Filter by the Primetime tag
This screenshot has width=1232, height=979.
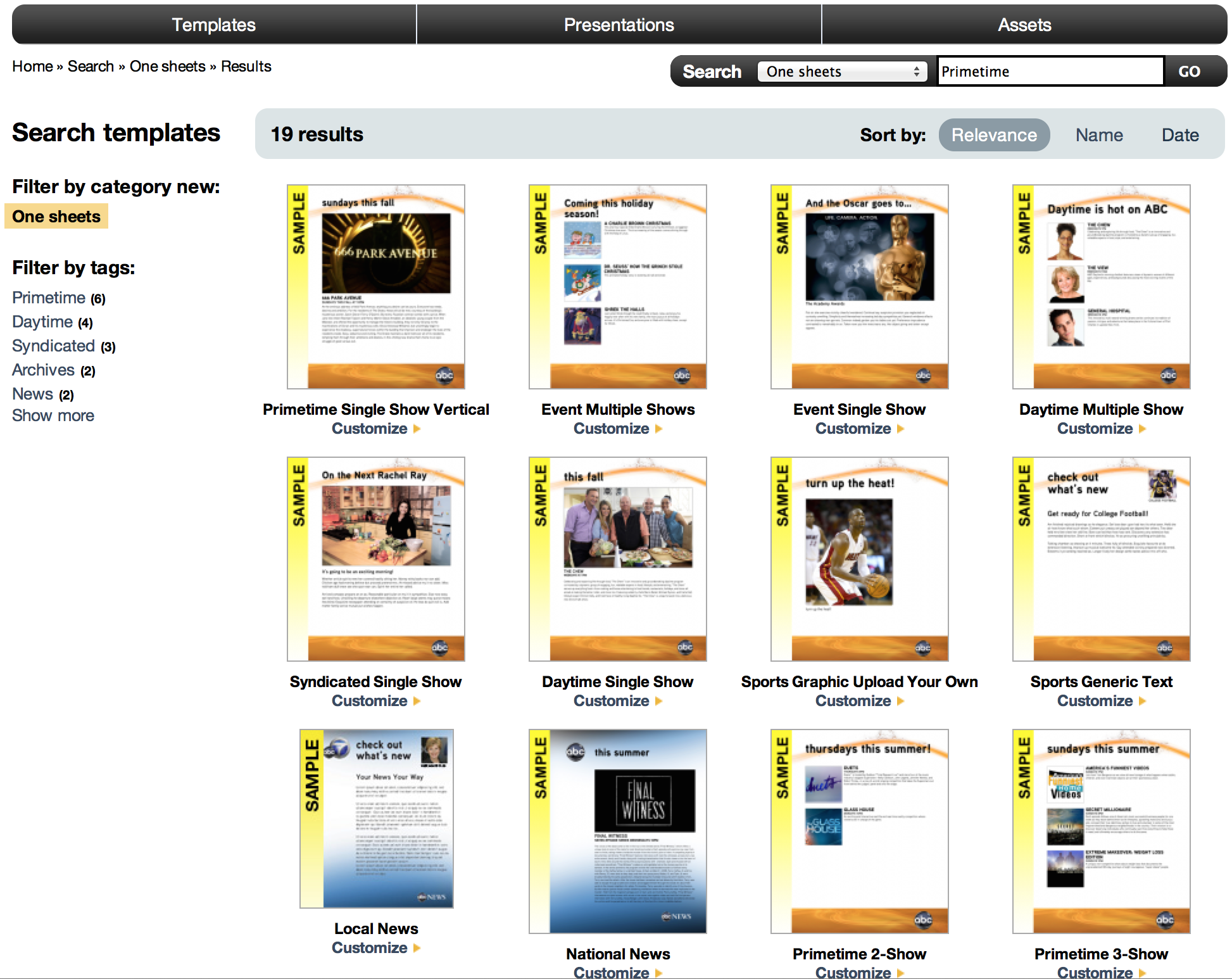[49, 298]
